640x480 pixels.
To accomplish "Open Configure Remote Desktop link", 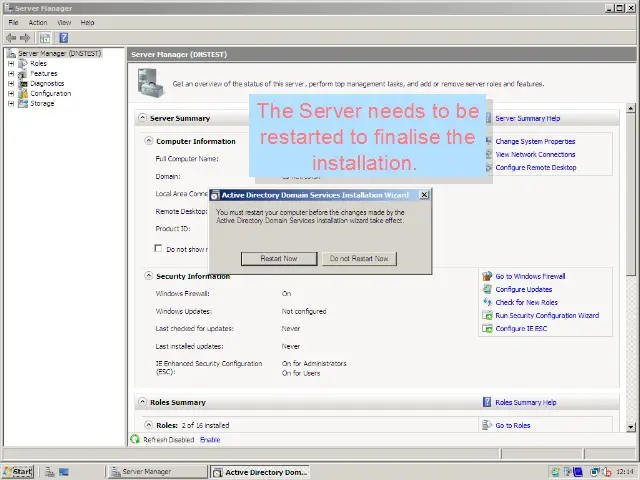I will [536, 167].
